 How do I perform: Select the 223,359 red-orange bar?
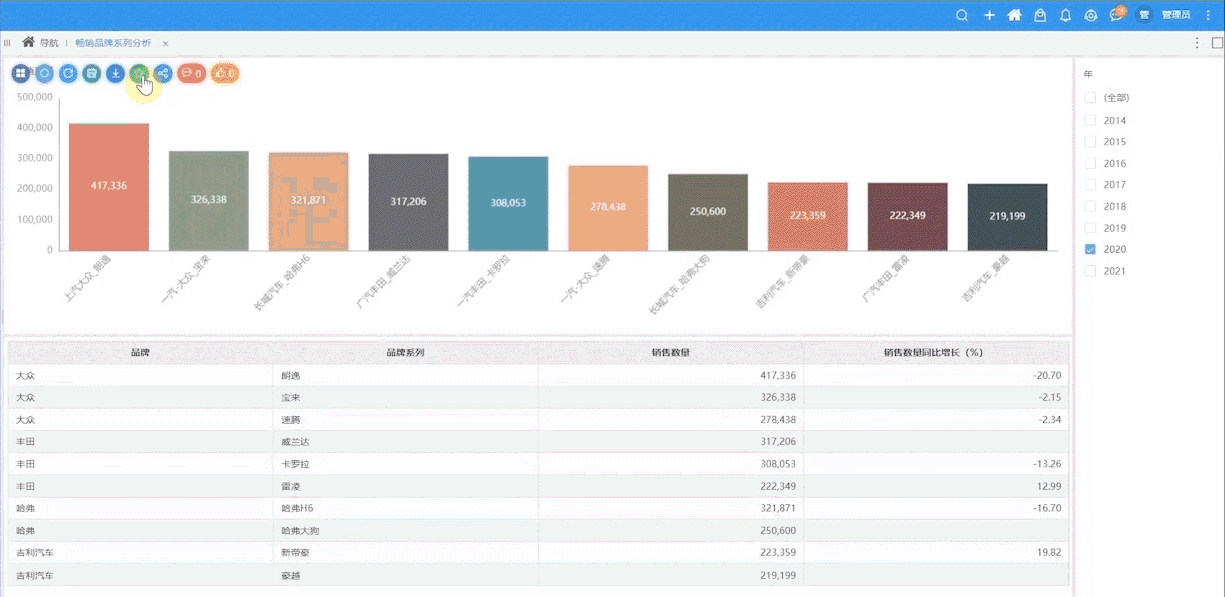tap(808, 216)
